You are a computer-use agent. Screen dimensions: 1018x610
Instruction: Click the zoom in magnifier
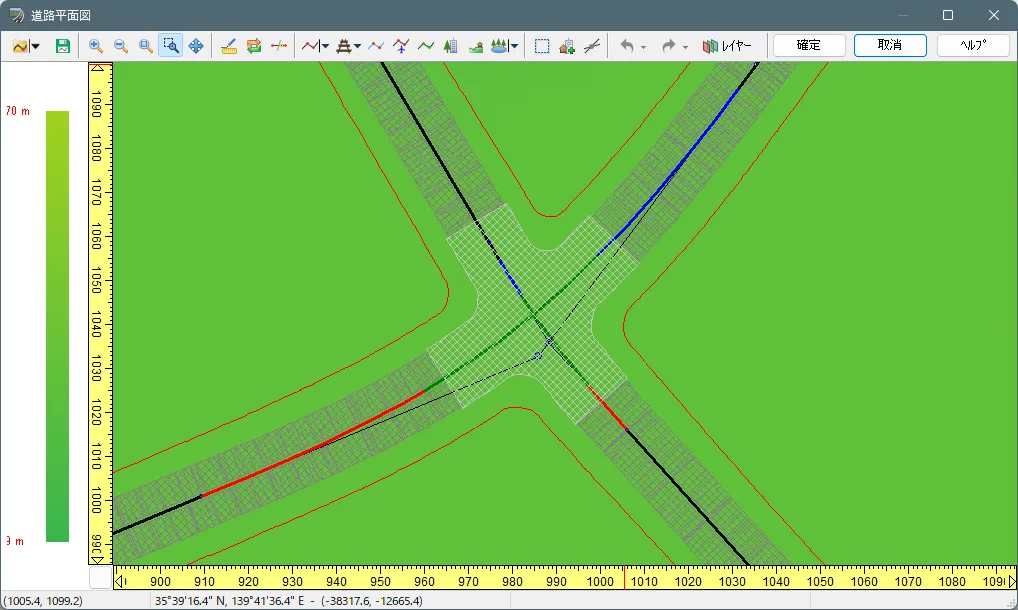96,46
